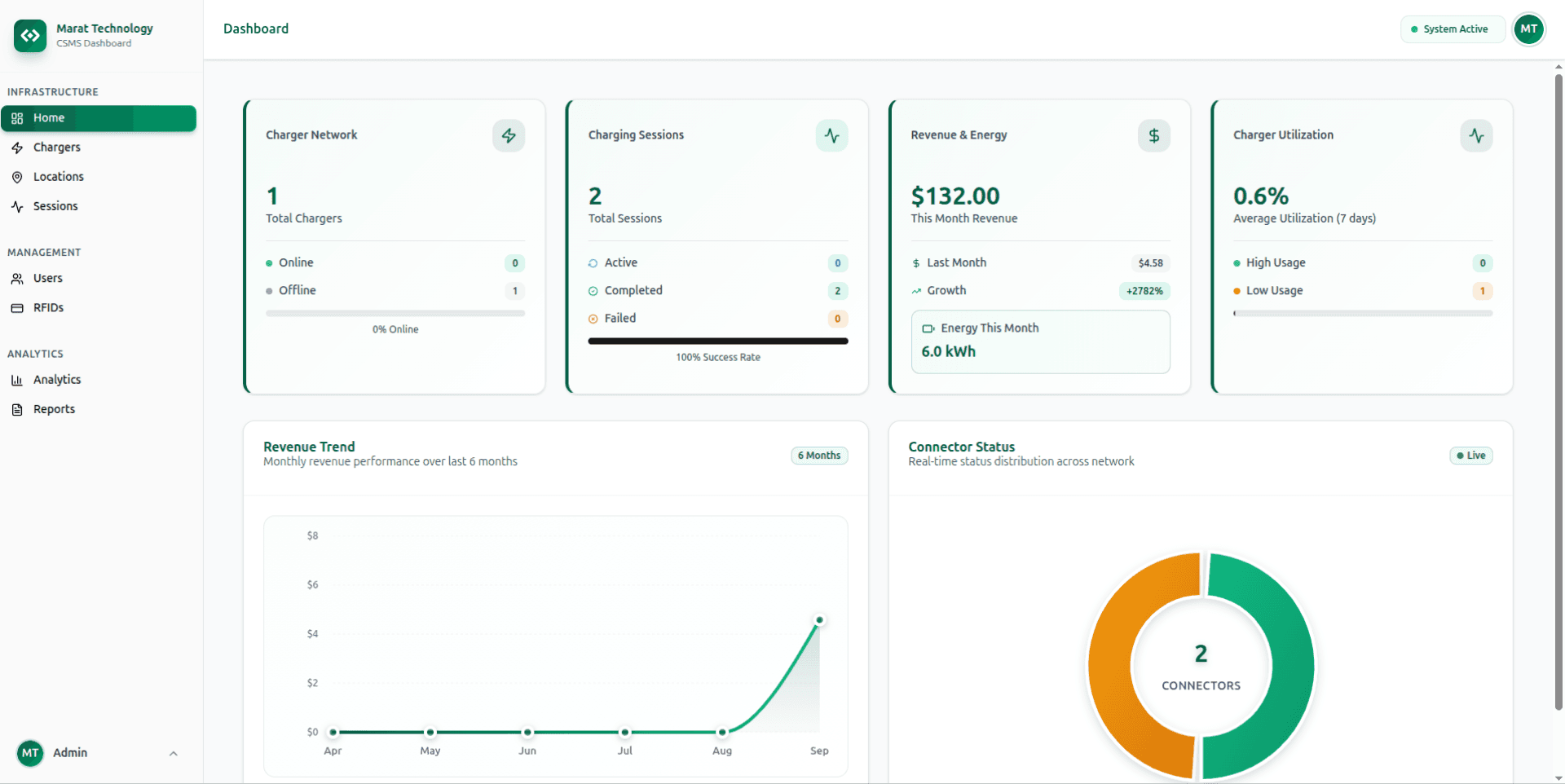Click the Marat Technology logo icon

click(x=30, y=36)
